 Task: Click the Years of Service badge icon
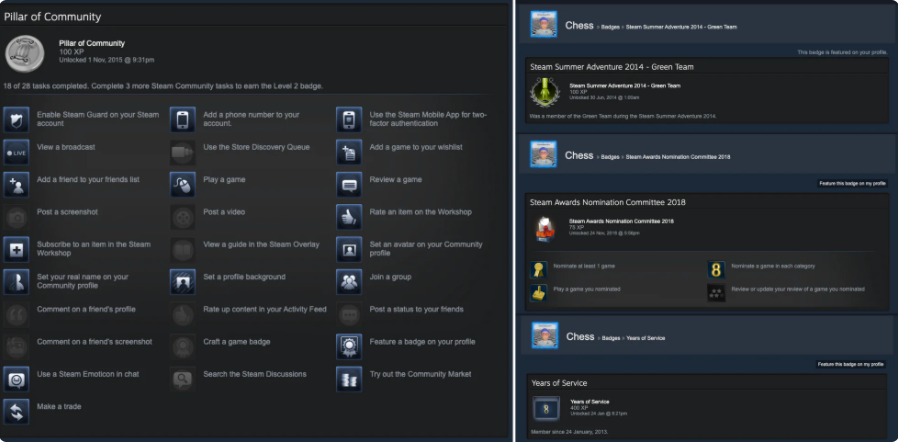546,409
